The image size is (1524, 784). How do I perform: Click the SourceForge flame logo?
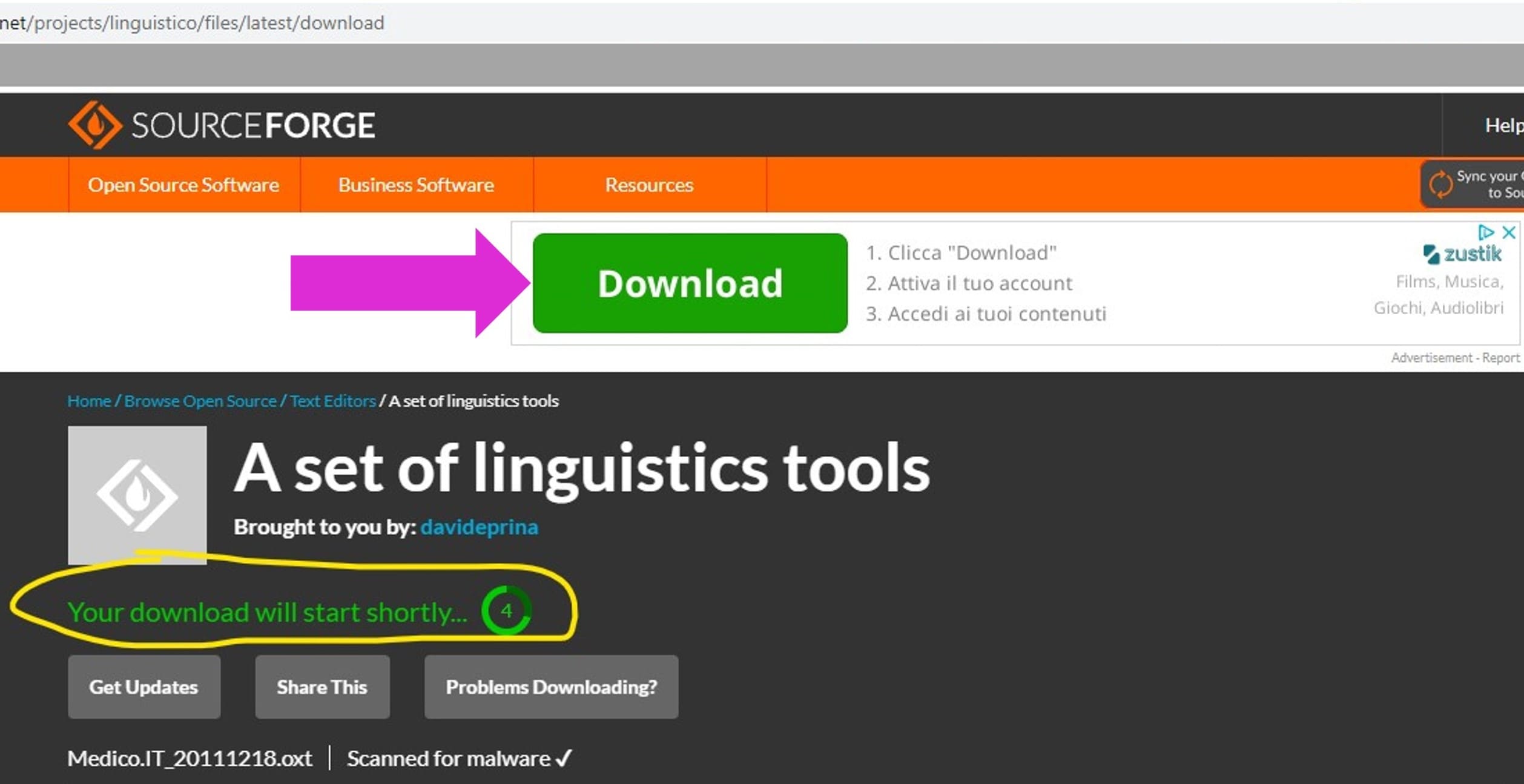(95, 125)
